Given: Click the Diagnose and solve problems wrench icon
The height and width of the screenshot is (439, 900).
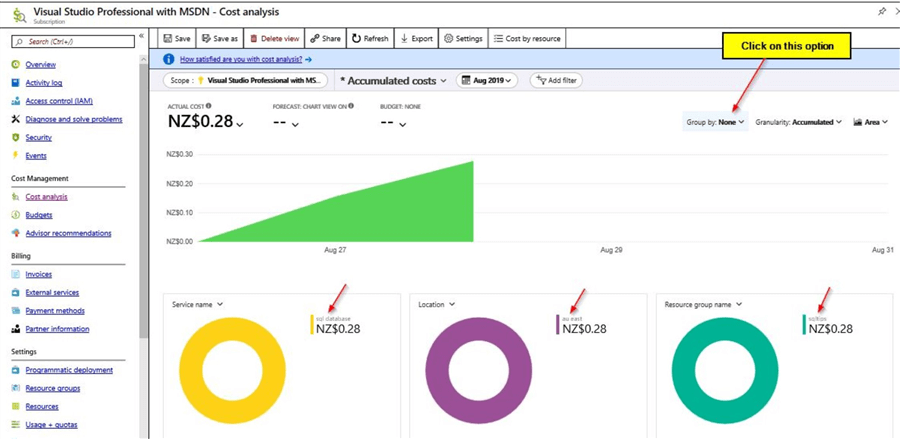Looking at the screenshot, I should [x=15, y=119].
